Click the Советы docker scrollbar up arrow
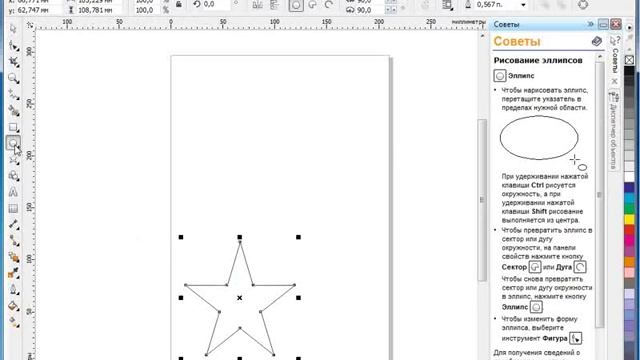This screenshot has width=640, height=360. (x=600, y=57)
